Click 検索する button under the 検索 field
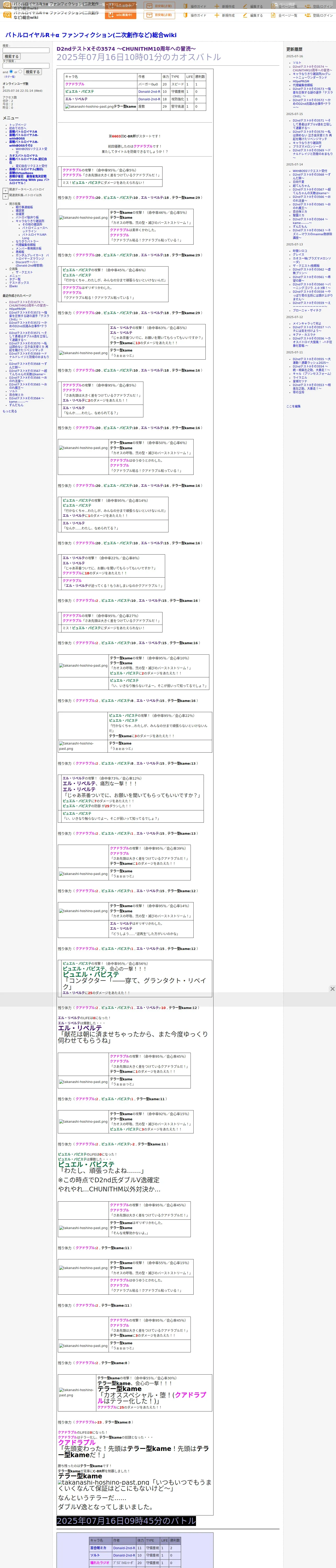The height and width of the screenshot is (1568, 336). click(12, 57)
